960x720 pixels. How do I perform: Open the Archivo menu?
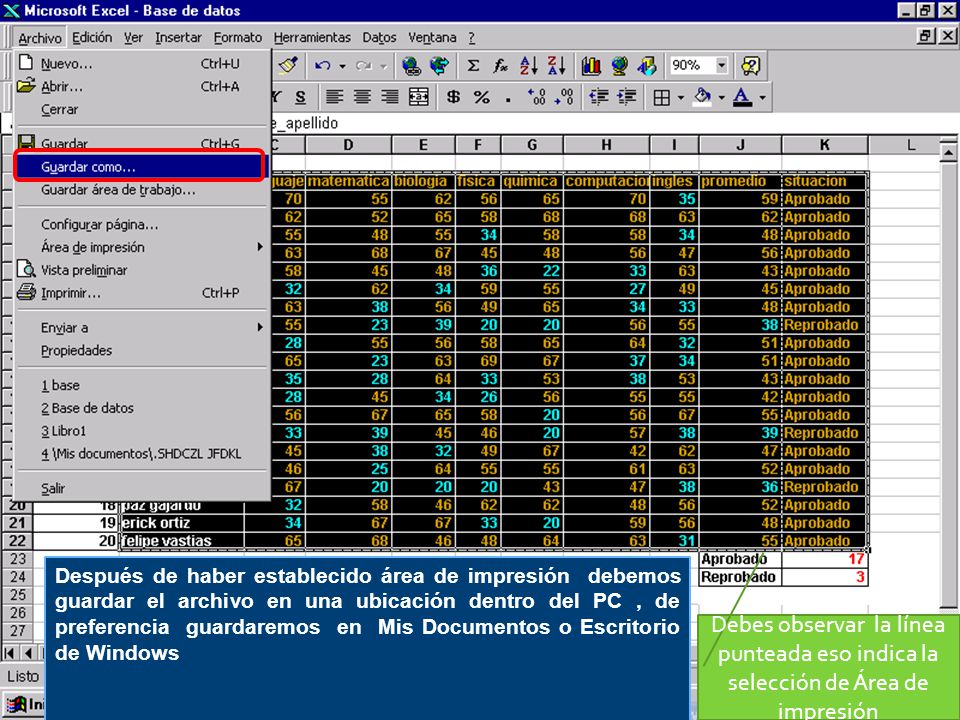[x=40, y=38]
